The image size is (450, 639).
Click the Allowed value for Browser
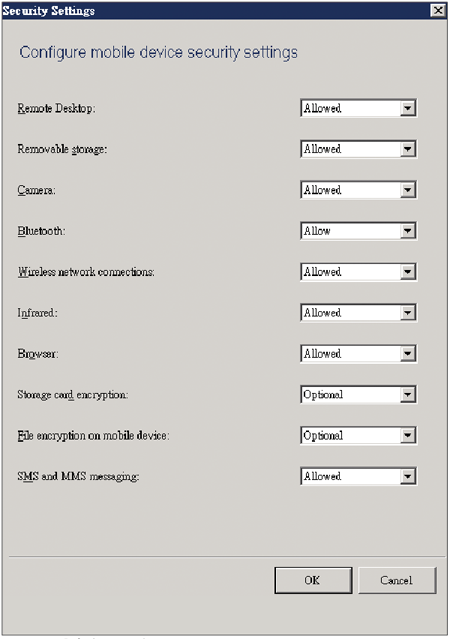coord(322,354)
